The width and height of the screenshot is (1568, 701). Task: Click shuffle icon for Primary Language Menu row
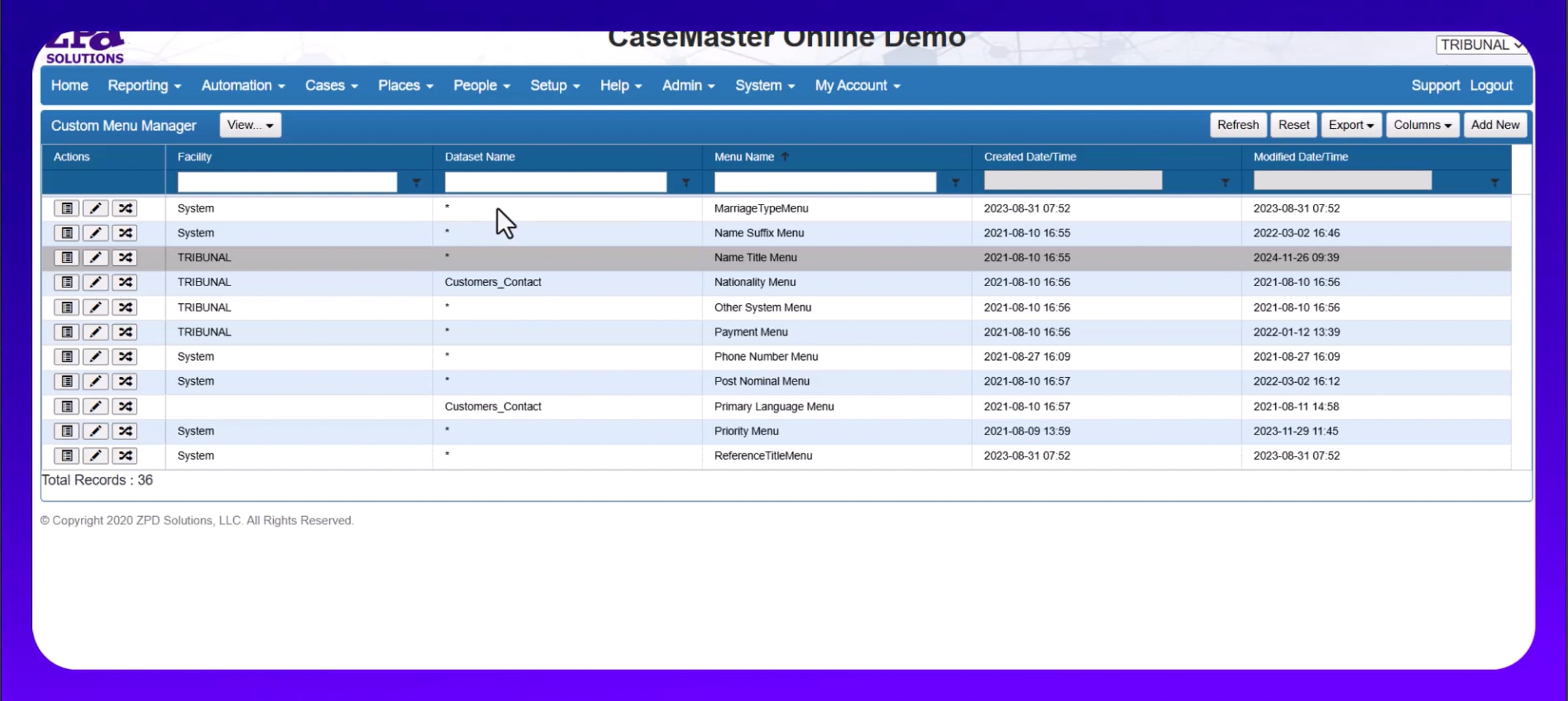point(125,406)
